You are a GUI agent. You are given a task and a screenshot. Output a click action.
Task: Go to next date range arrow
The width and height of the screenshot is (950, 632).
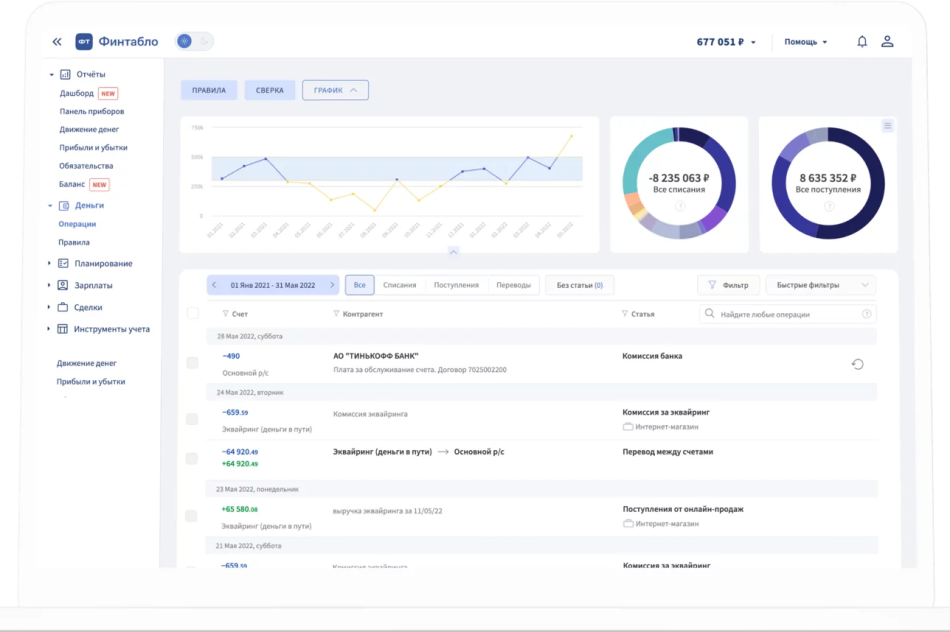pyautogui.click(x=332, y=285)
